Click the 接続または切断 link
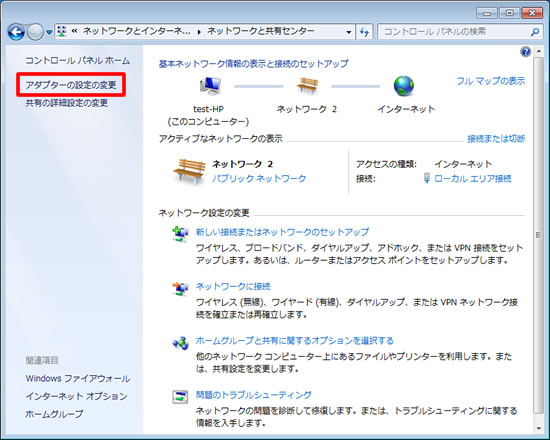The width and height of the screenshot is (550, 440). [496, 139]
